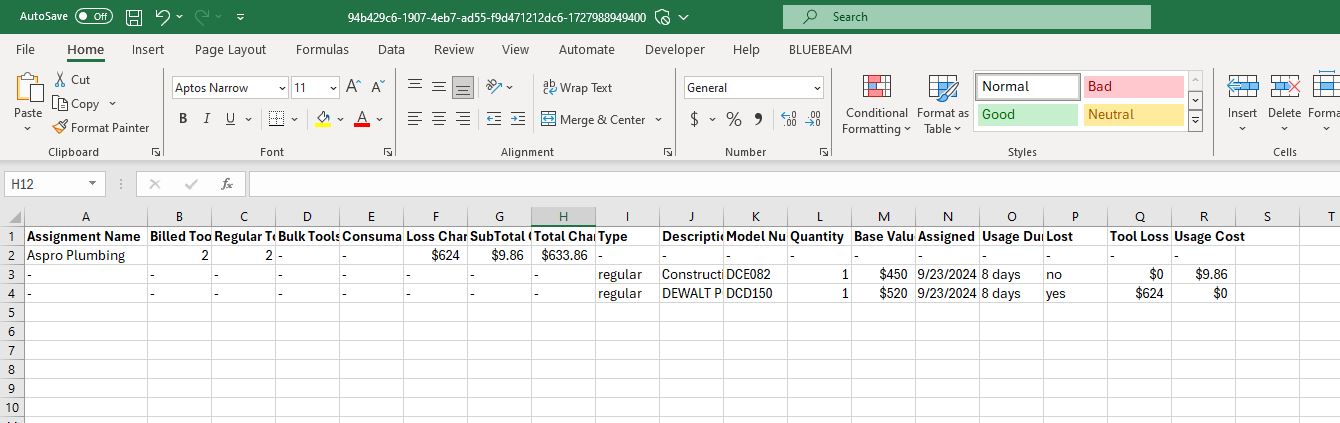Click the Middle Align icon
This screenshot has height=423, width=1340.
click(x=439, y=87)
